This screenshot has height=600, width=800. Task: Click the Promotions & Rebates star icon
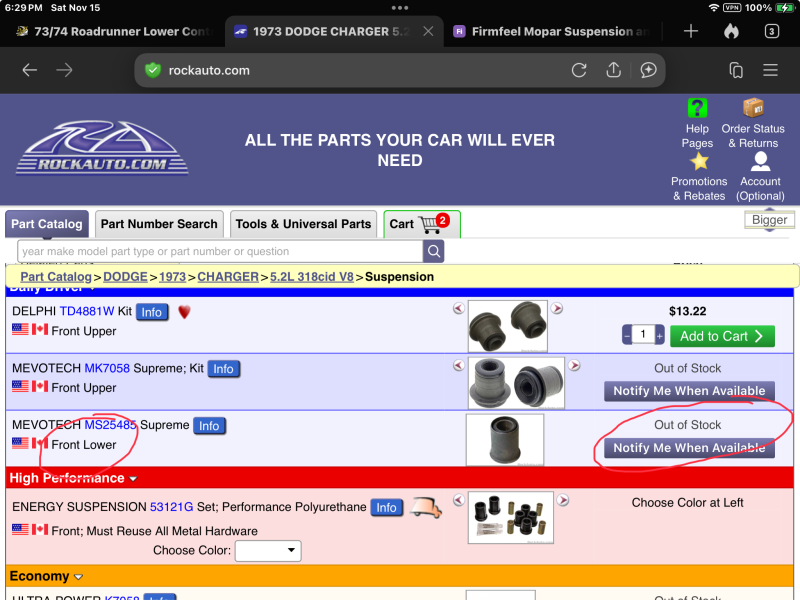tap(699, 161)
